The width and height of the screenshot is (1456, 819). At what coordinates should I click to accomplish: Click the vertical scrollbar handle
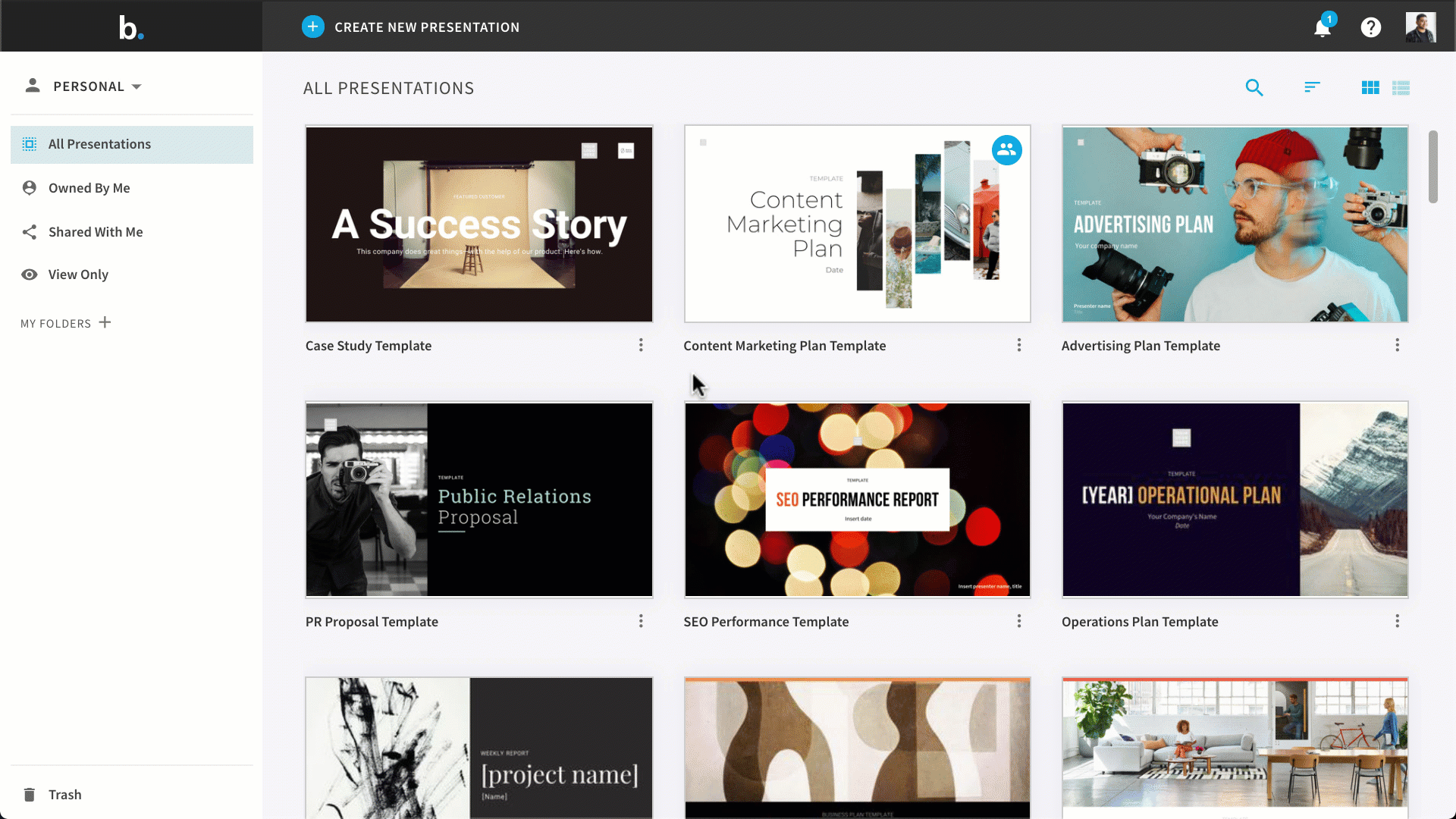click(1432, 167)
